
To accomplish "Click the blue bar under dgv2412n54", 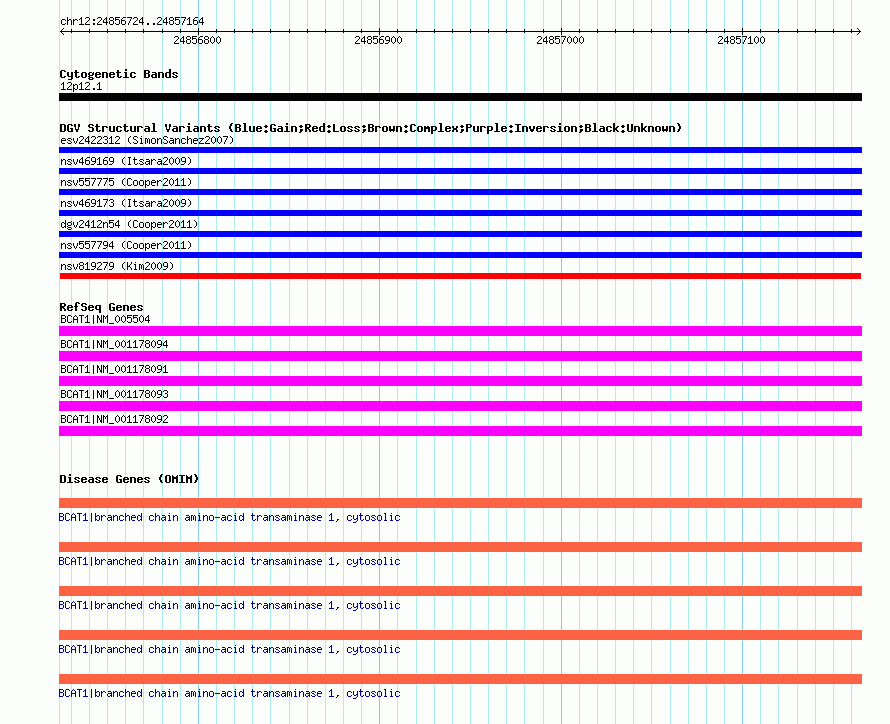I will 460,234.
